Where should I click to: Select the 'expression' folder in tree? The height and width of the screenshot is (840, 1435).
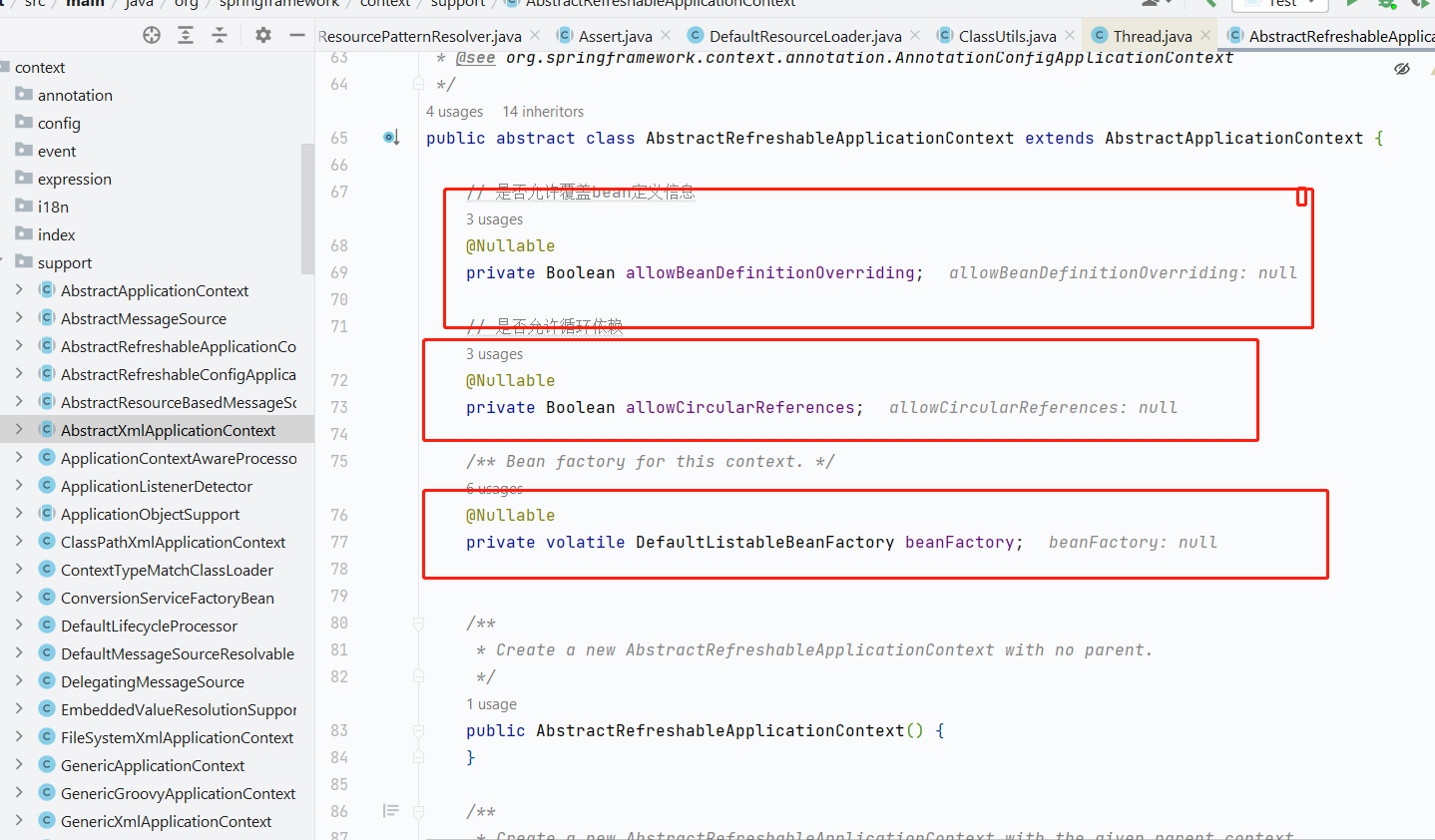tap(74, 179)
